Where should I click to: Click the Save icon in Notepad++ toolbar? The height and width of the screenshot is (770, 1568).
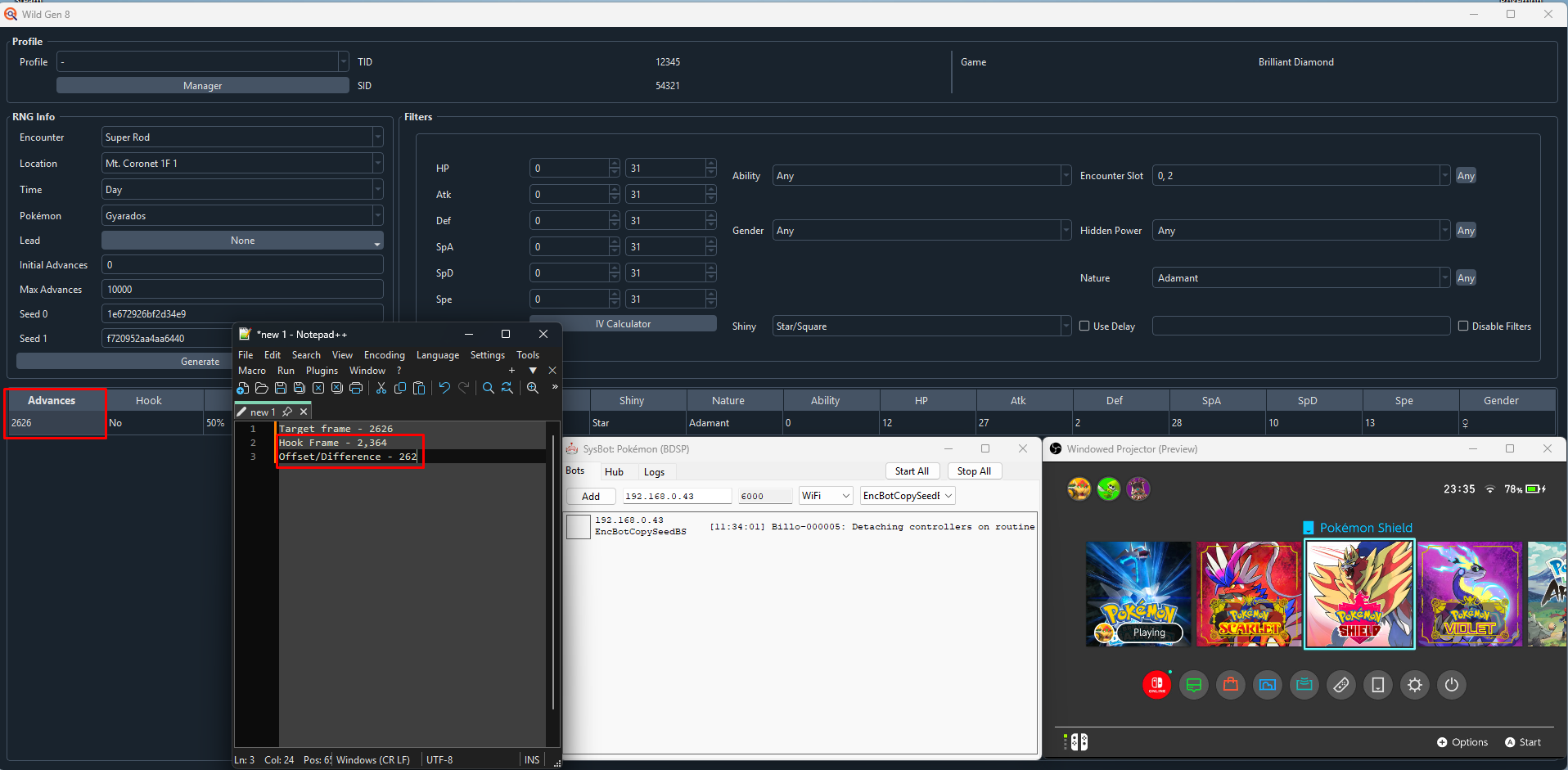tap(281, 388)
